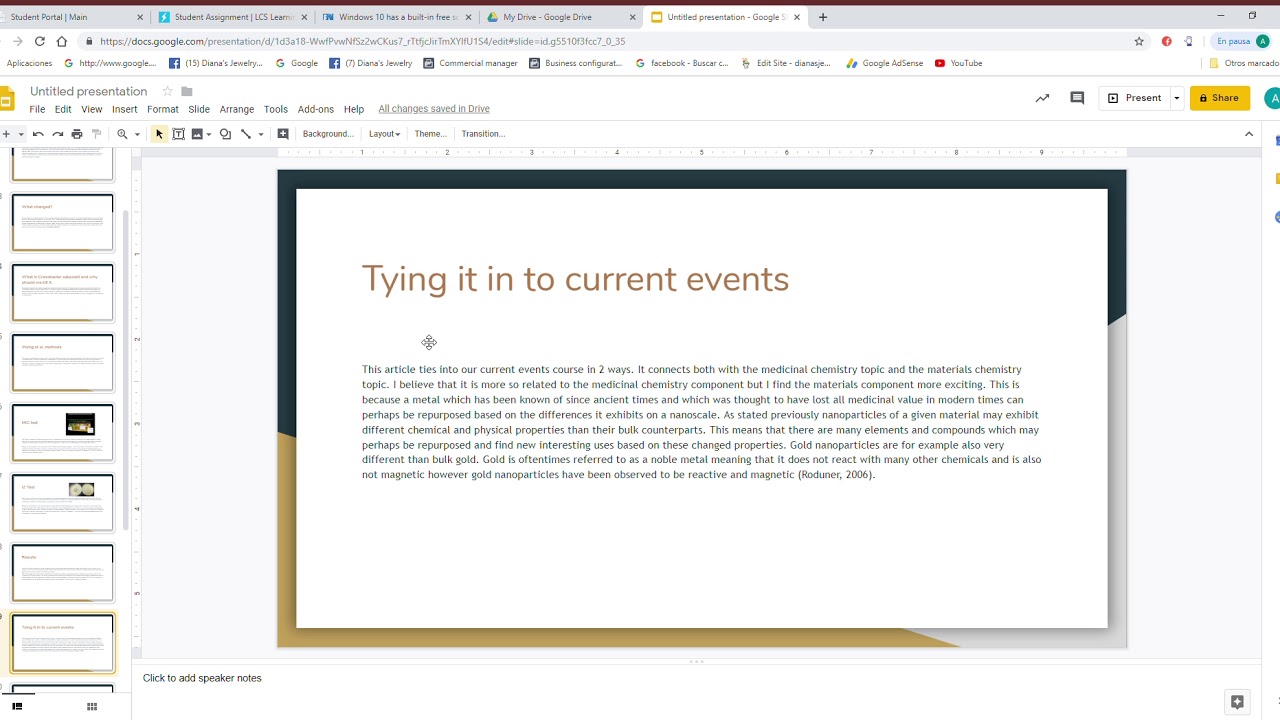Open the Arrange menu
The width and height of the screenshot is (1280, 720).
[237, 109]
